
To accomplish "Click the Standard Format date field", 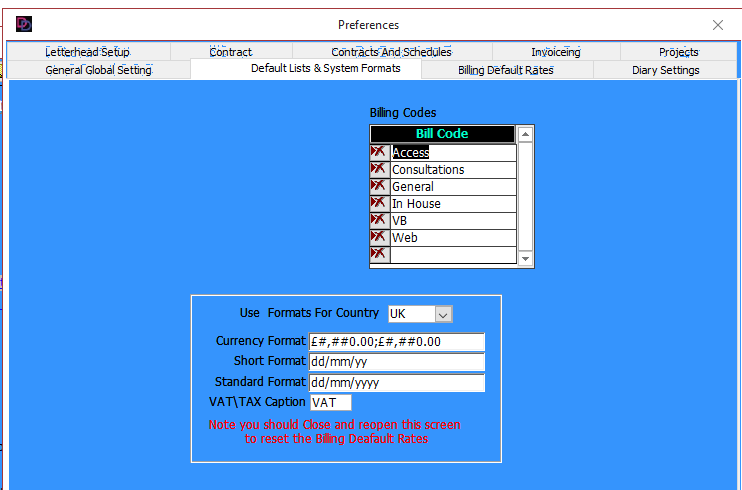I will pyautogui.click(x=397, y=383).
